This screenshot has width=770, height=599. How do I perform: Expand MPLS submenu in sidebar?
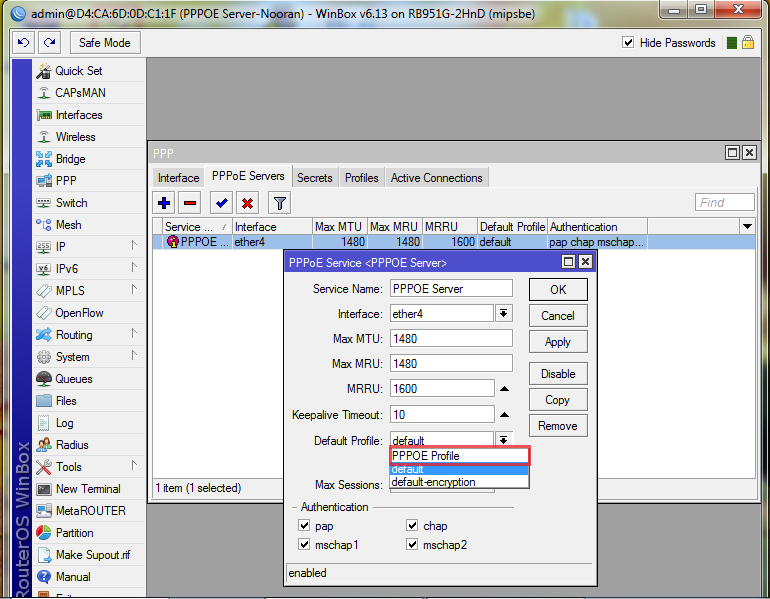pyautogui.click(x=134, y=289)
